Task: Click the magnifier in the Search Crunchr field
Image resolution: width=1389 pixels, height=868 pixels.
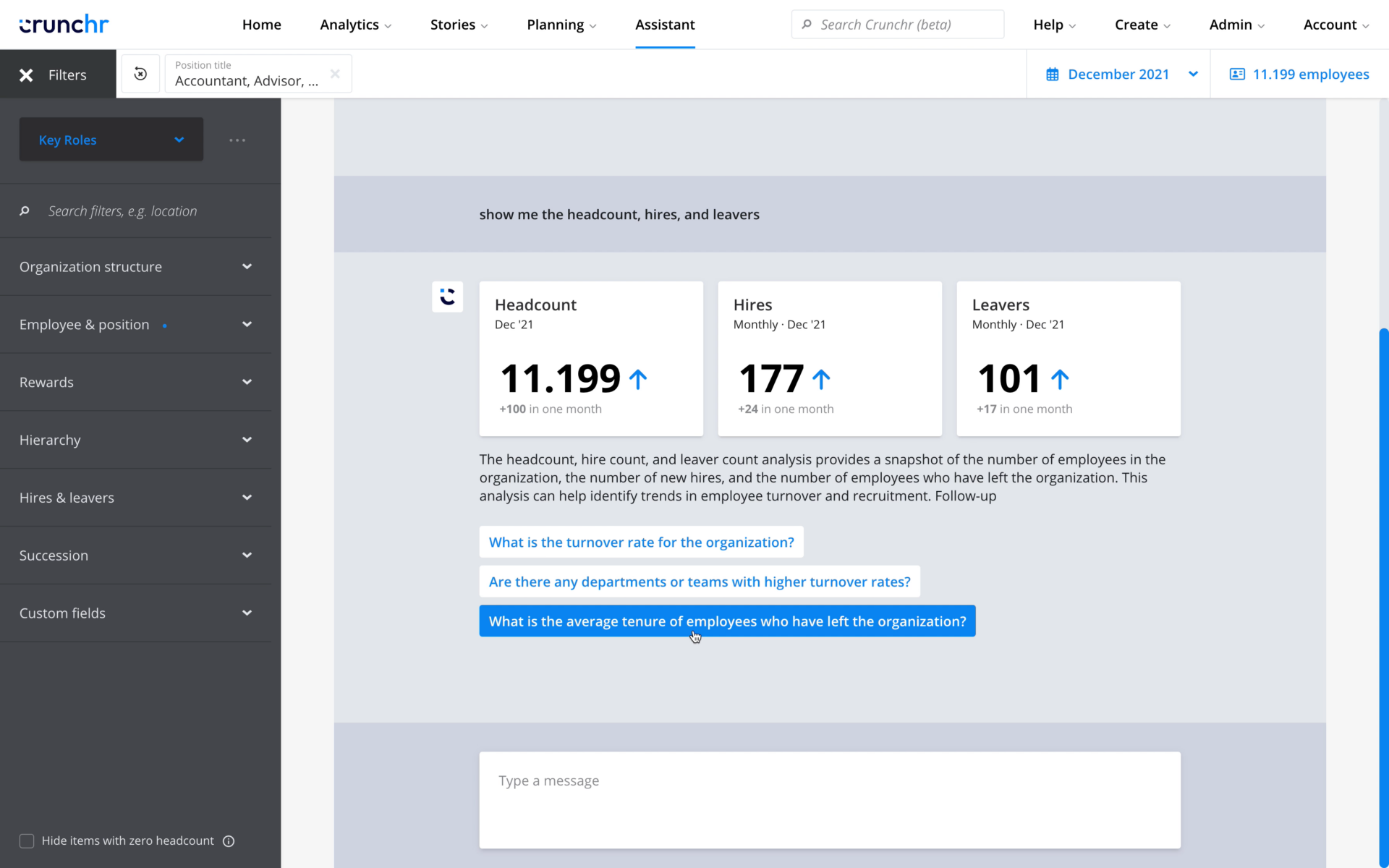Action: (x=807, y=24)
